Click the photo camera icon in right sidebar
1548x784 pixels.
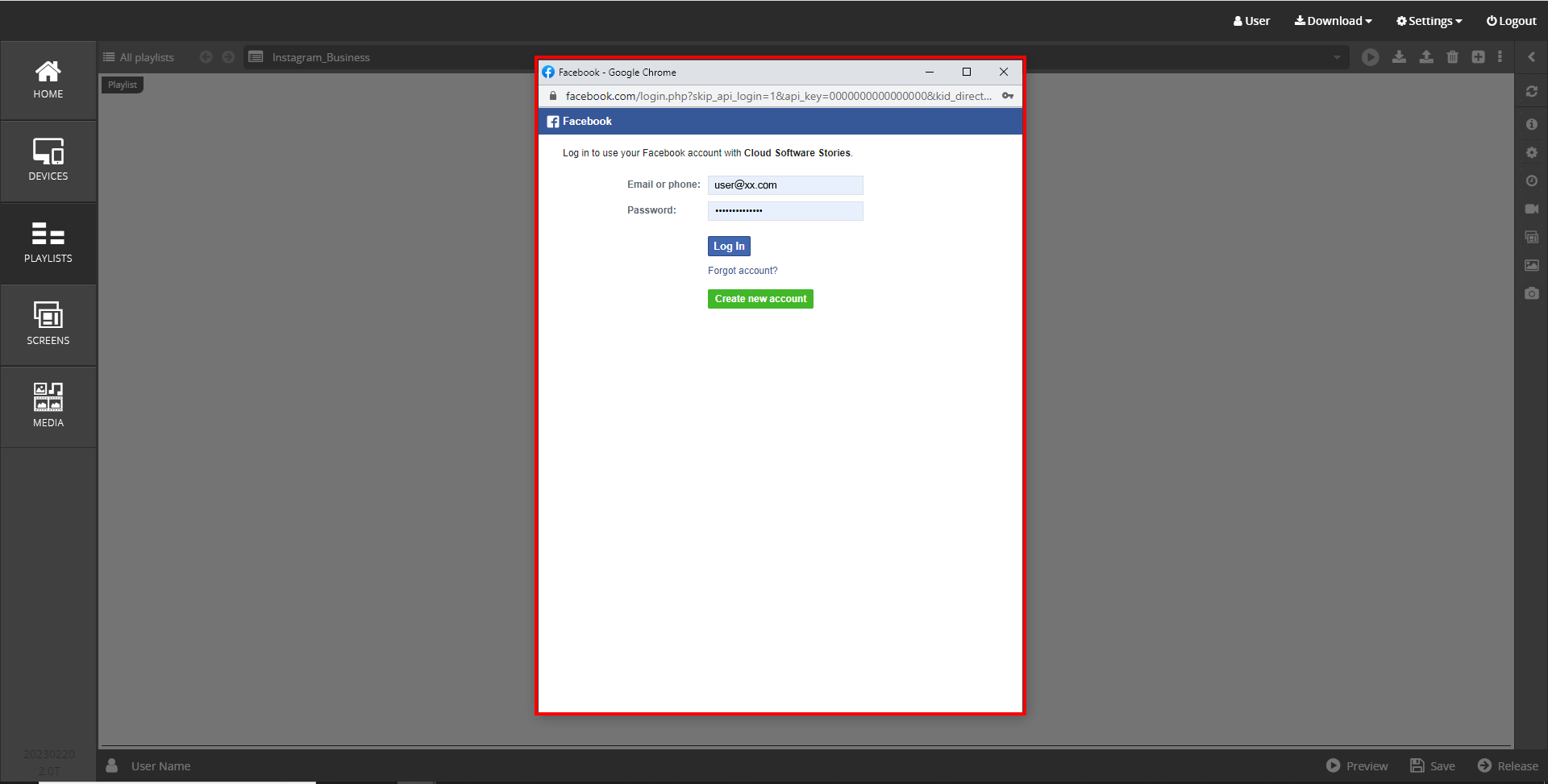pyautogui.click(x=1532, y=293)
